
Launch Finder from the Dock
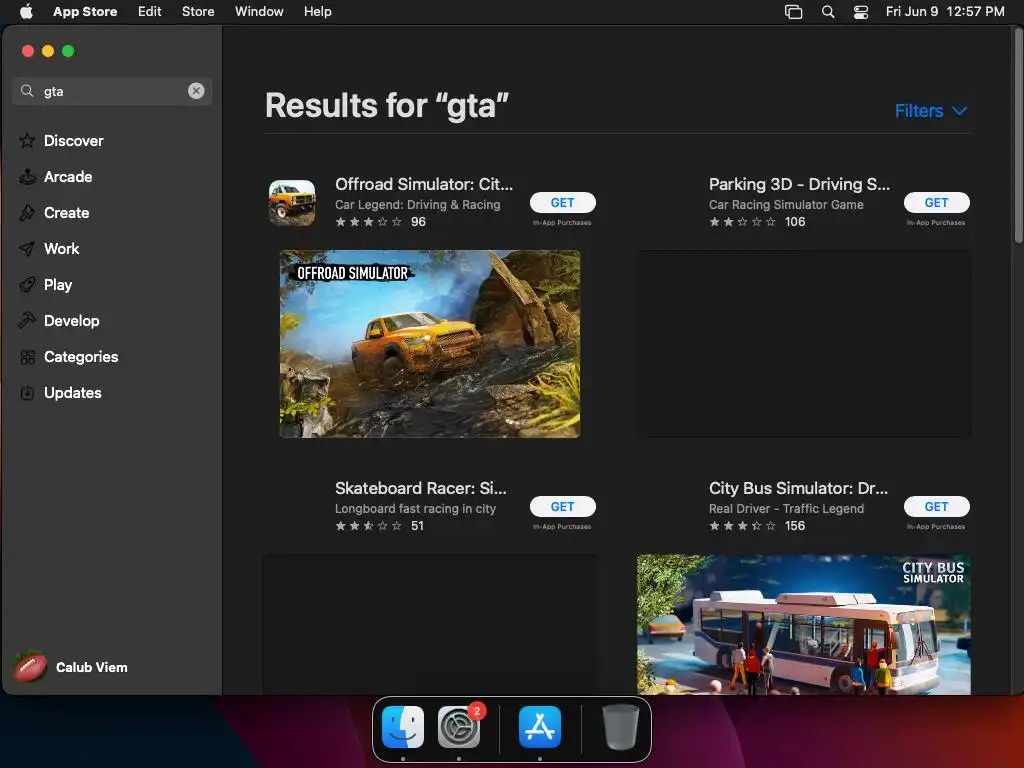pyautogui.click(x=403, y=727)
